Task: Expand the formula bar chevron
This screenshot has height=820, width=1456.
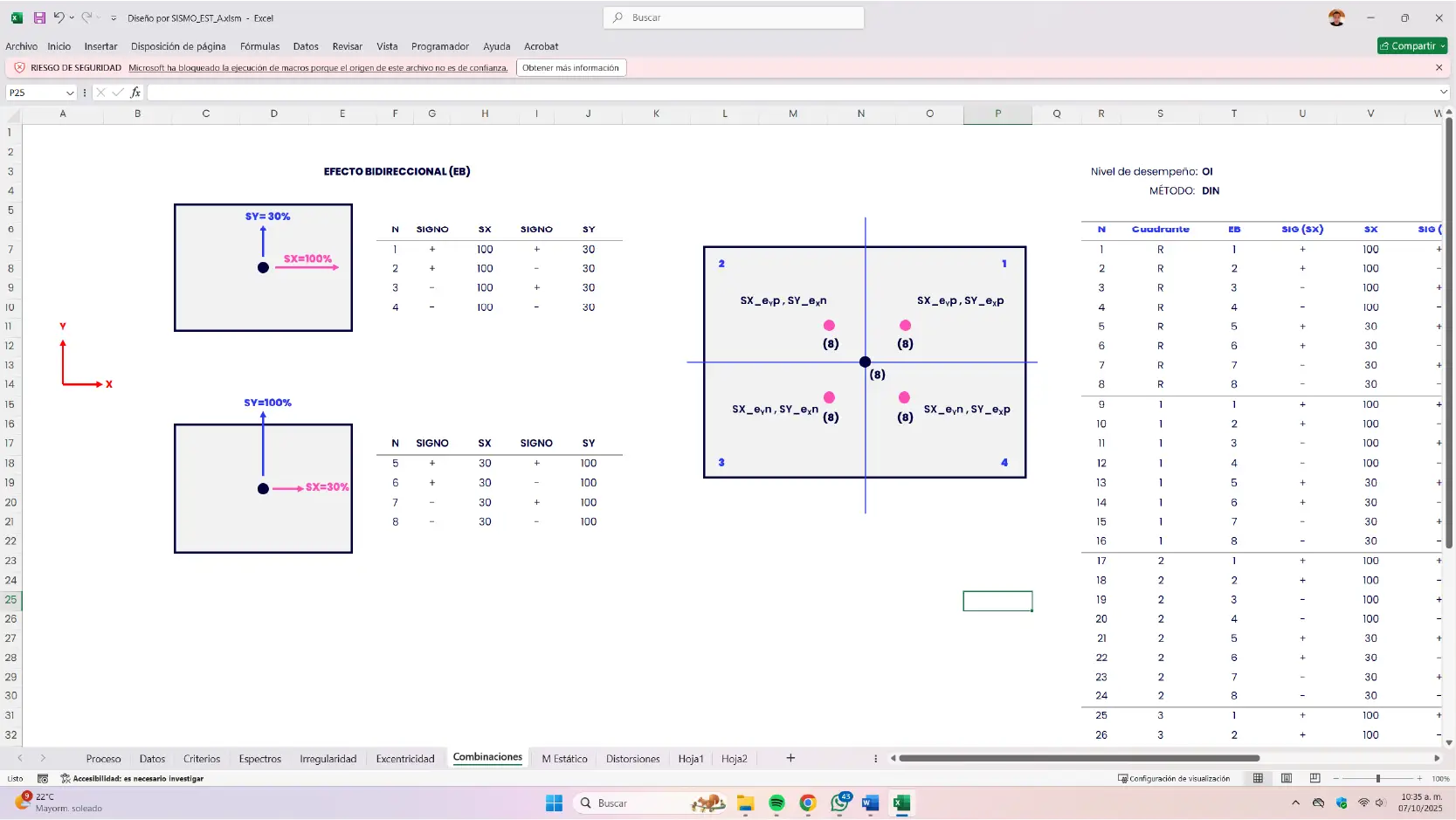Action: coord(1443,92)
